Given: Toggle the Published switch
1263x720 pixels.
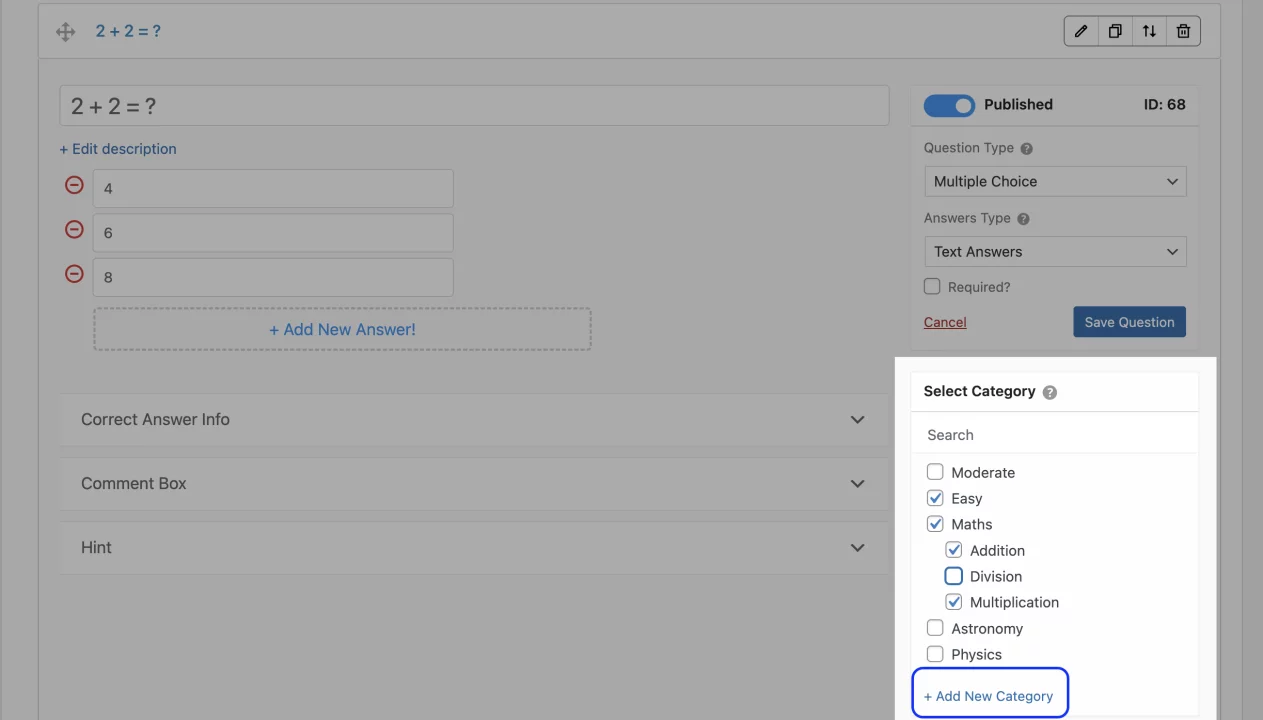Looking at the screenshot, I should pos(949,105).
